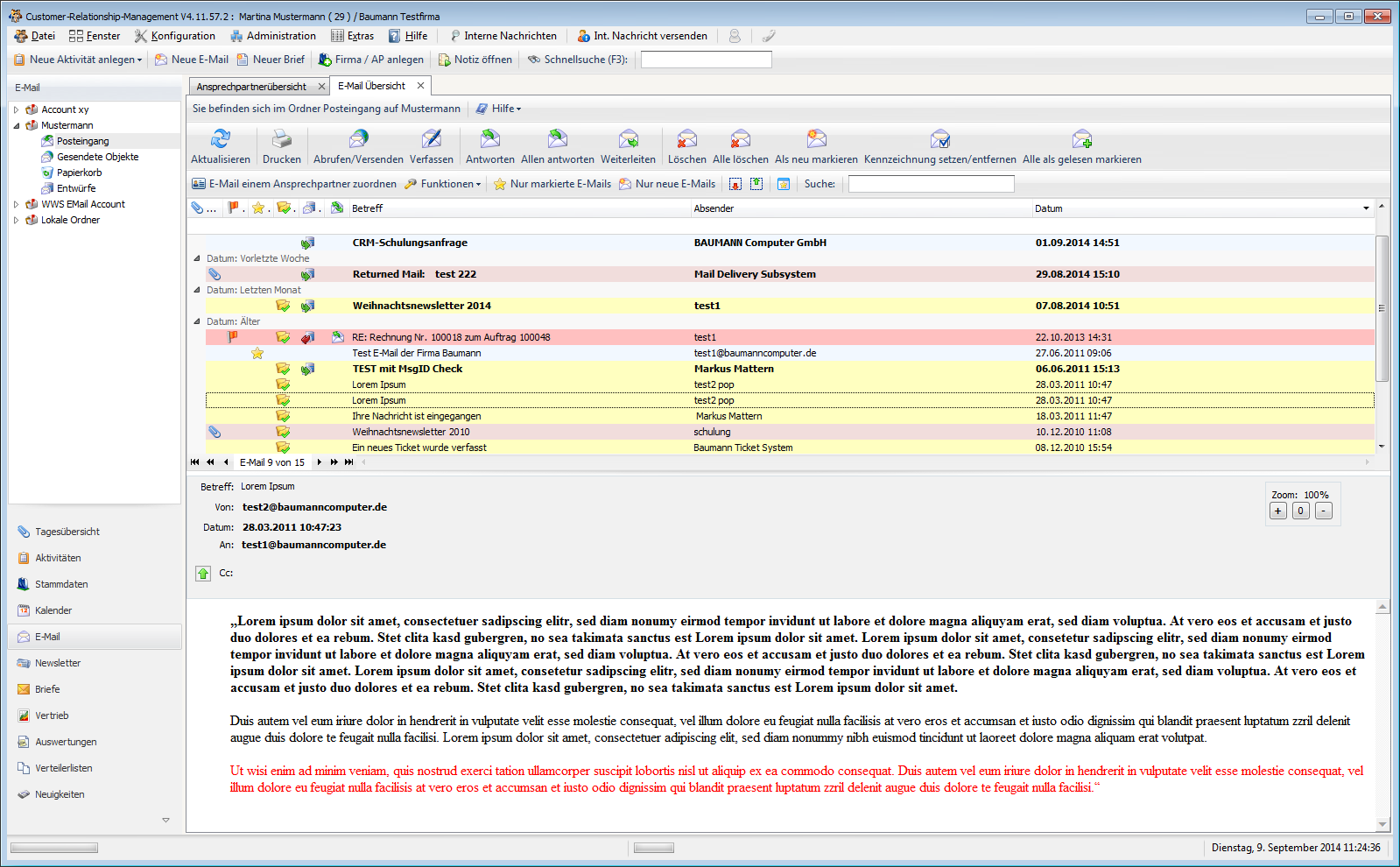
Task: Click the Antworten reply icon
Action: (489, 139)
